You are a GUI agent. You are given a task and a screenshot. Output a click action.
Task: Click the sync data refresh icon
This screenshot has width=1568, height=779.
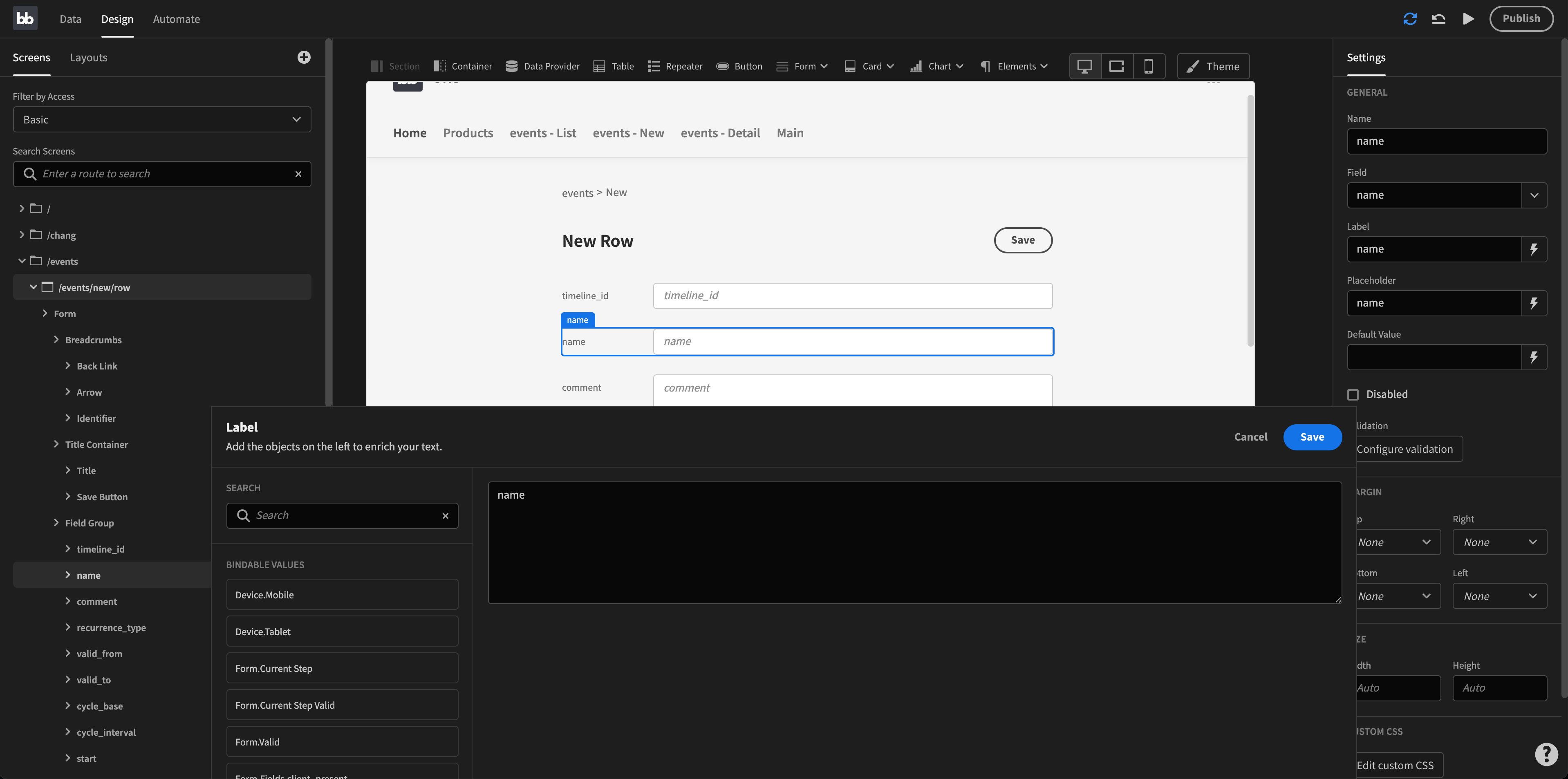[x=1410, y=18]
